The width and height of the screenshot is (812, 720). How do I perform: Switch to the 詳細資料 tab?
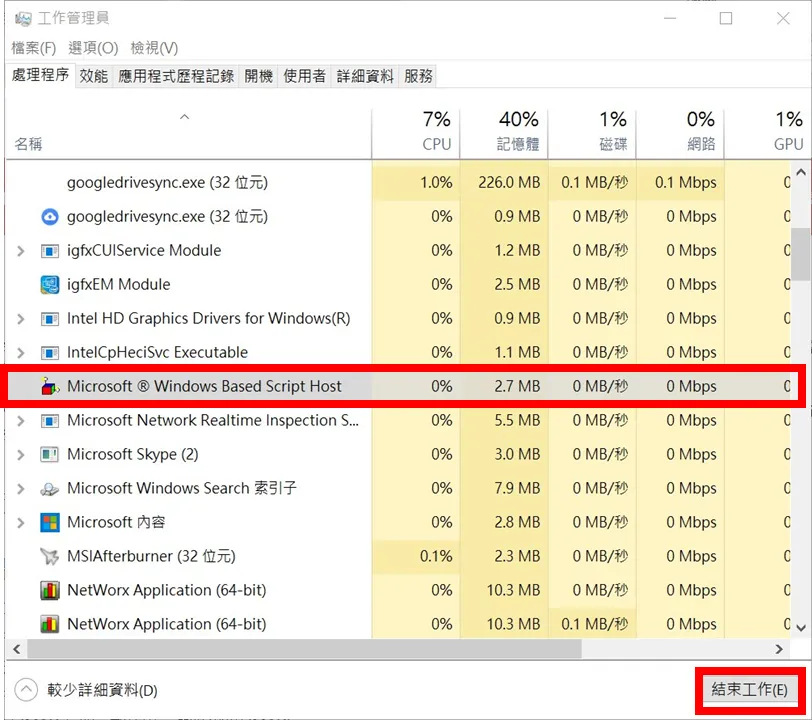pyautogui.click(x=365, y=76)
